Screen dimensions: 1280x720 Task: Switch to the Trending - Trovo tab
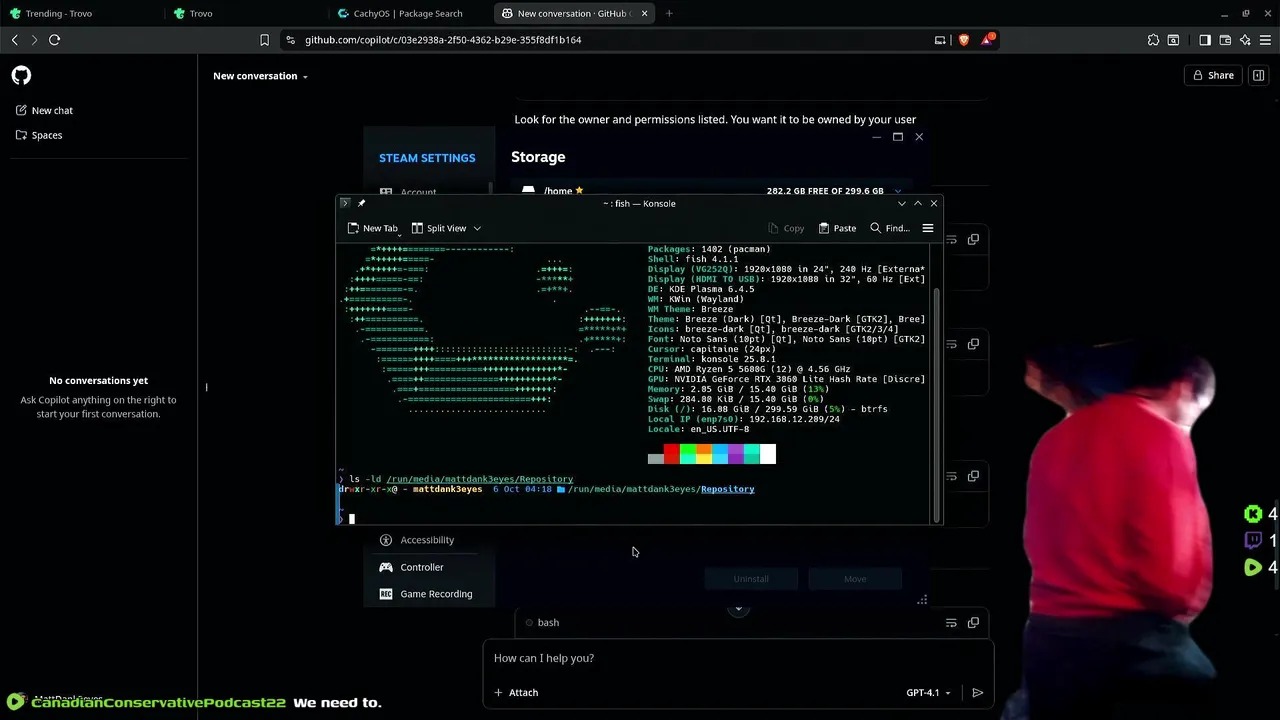(x=80, y=14)
